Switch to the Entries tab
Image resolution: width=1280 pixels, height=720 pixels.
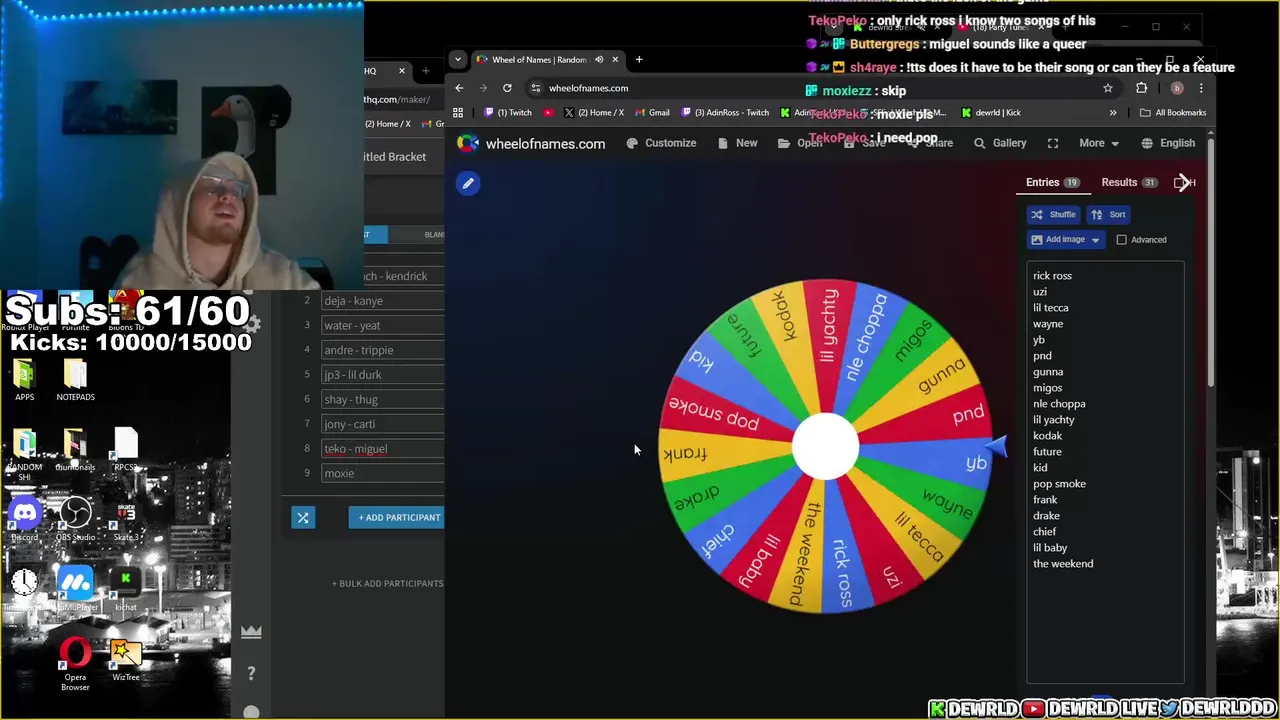click(x=1052, y=183)
